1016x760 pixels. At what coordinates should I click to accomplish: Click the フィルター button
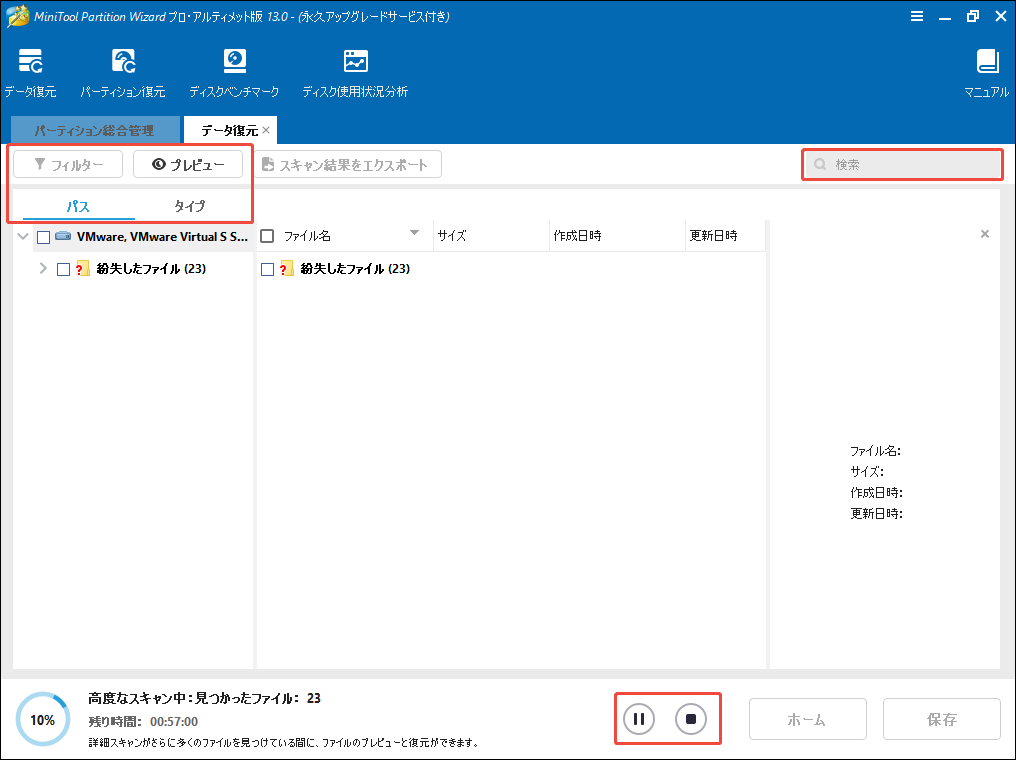click(x=67, y=164)
